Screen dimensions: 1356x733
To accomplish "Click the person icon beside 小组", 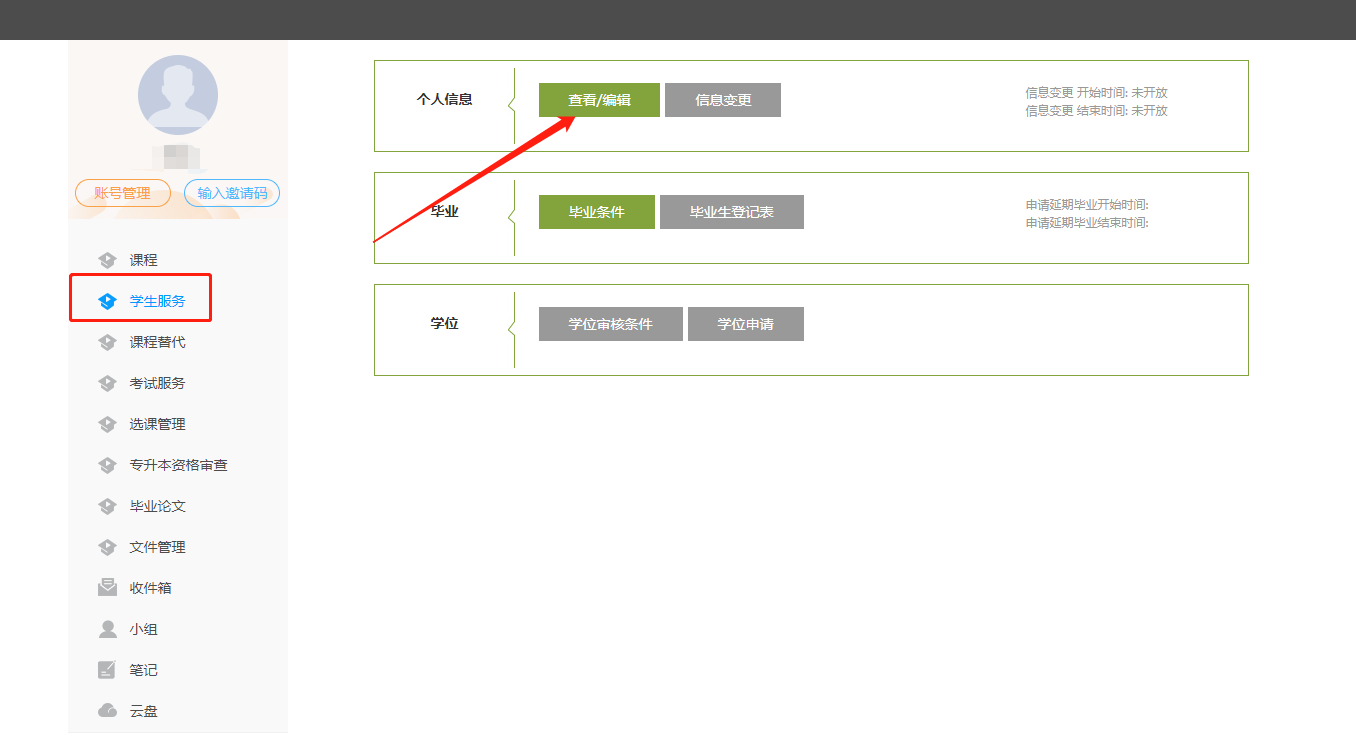I will coord(108,629).
